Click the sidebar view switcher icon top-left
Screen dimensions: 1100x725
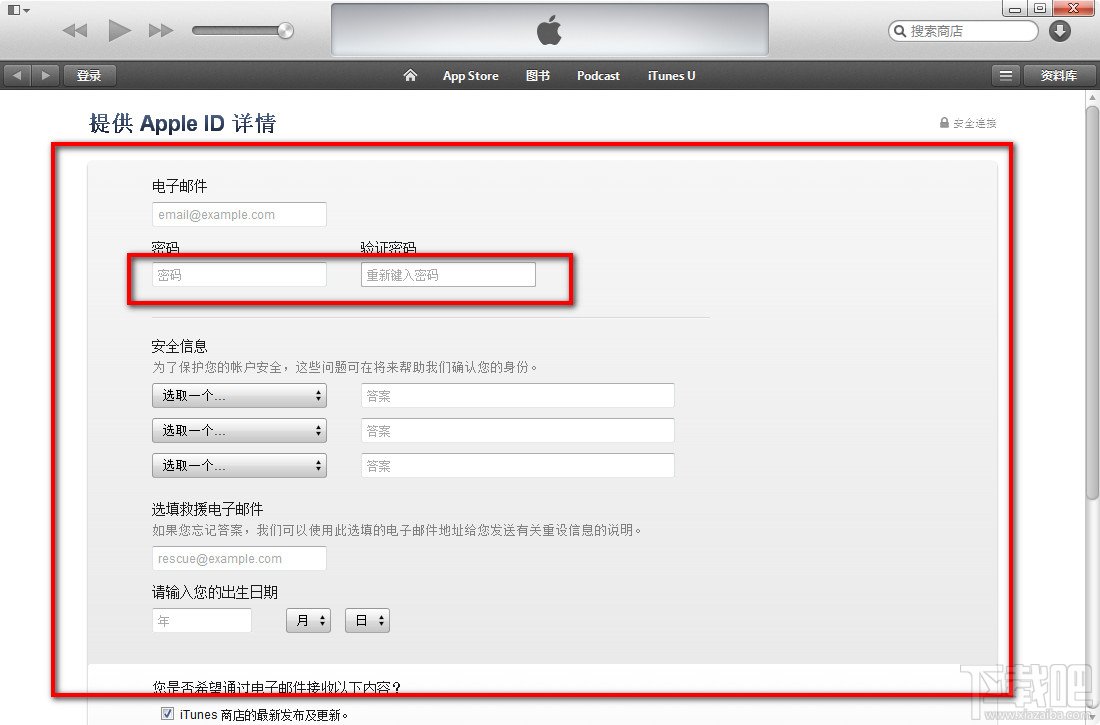pyautogui.click(x=14, y=8)
